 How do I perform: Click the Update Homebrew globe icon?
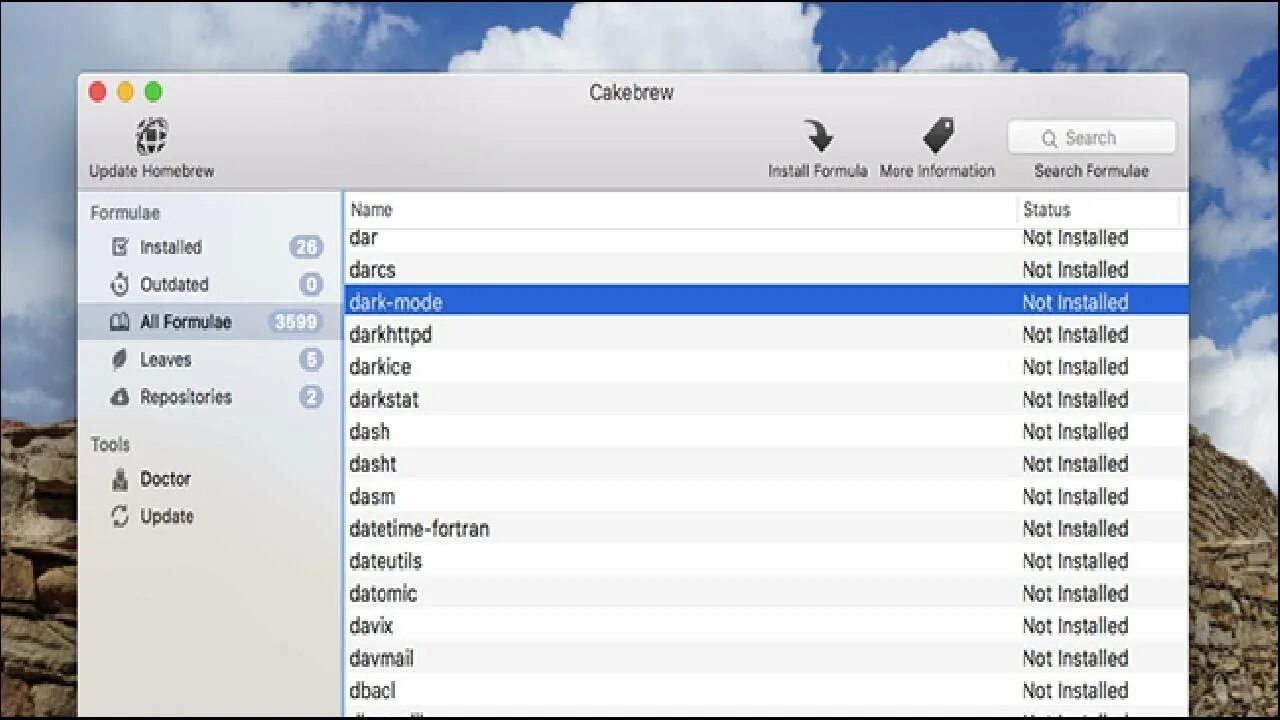[152, 136]
